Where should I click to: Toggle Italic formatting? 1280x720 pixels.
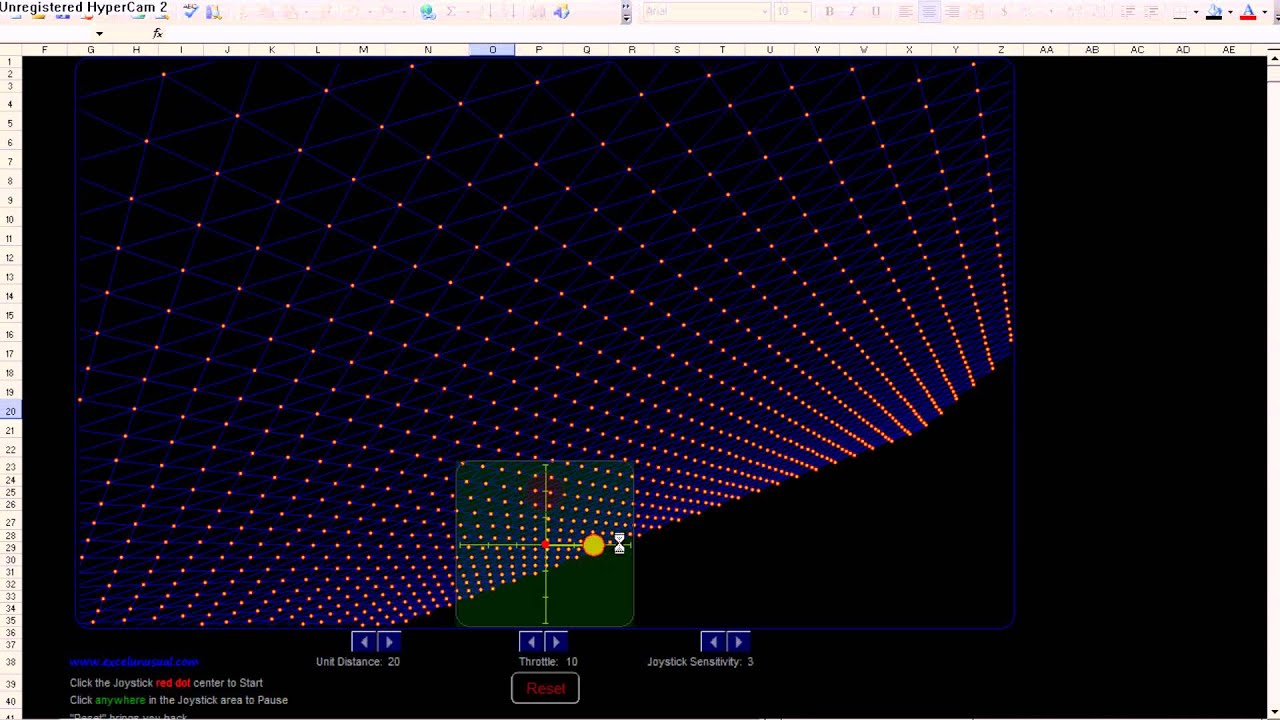click(x=852, y=12)
